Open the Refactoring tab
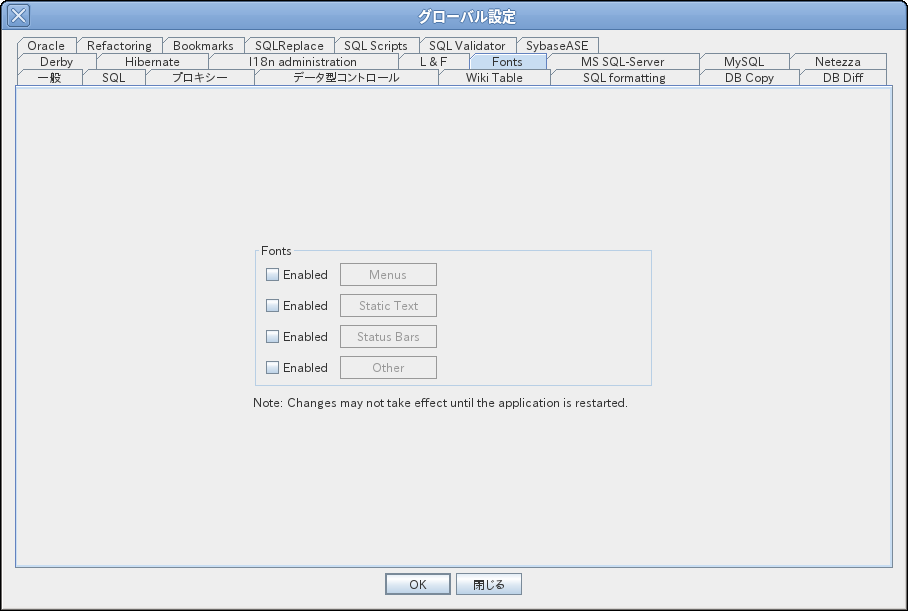This screenshot has height=611, width=908. [x=119, y=45]
